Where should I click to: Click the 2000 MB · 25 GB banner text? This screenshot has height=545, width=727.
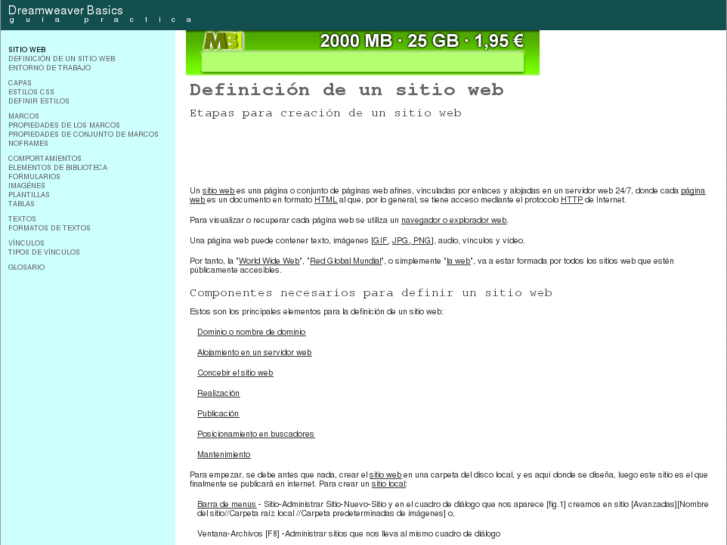(421, 41)
